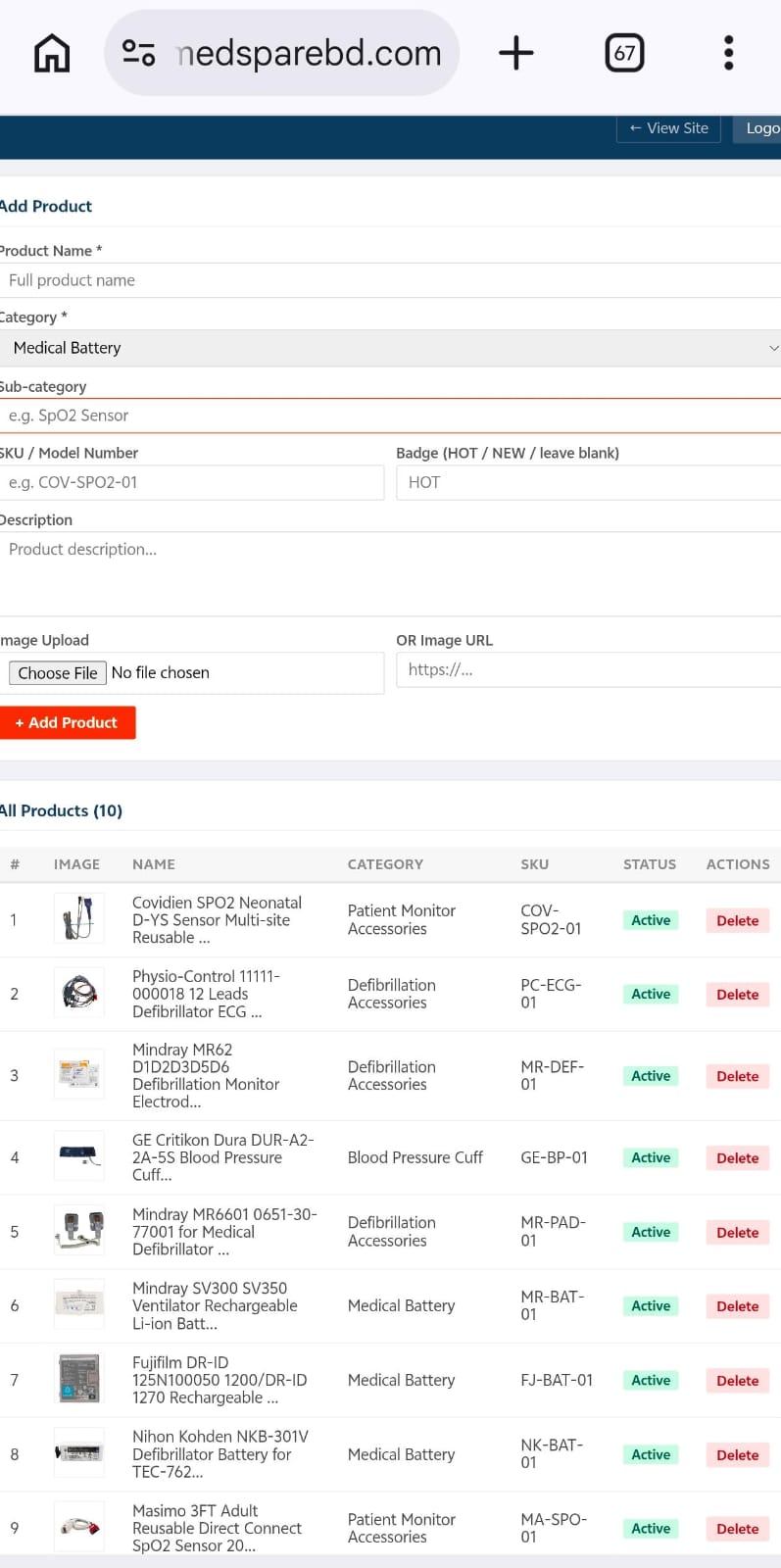Delete the Mindray SV300 battery product

tap(737, 1305)
